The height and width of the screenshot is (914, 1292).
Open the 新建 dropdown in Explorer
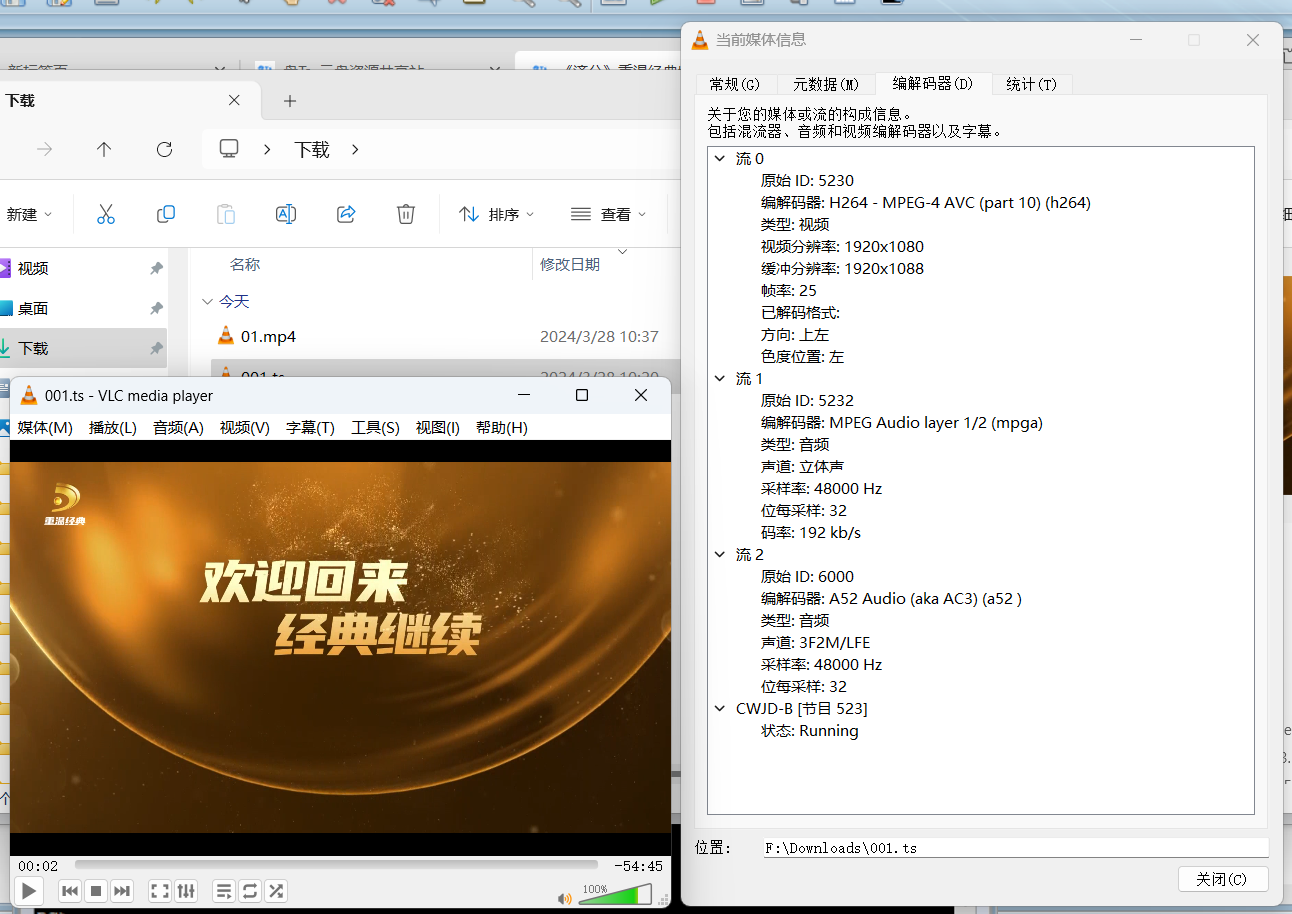coord(28,214)
